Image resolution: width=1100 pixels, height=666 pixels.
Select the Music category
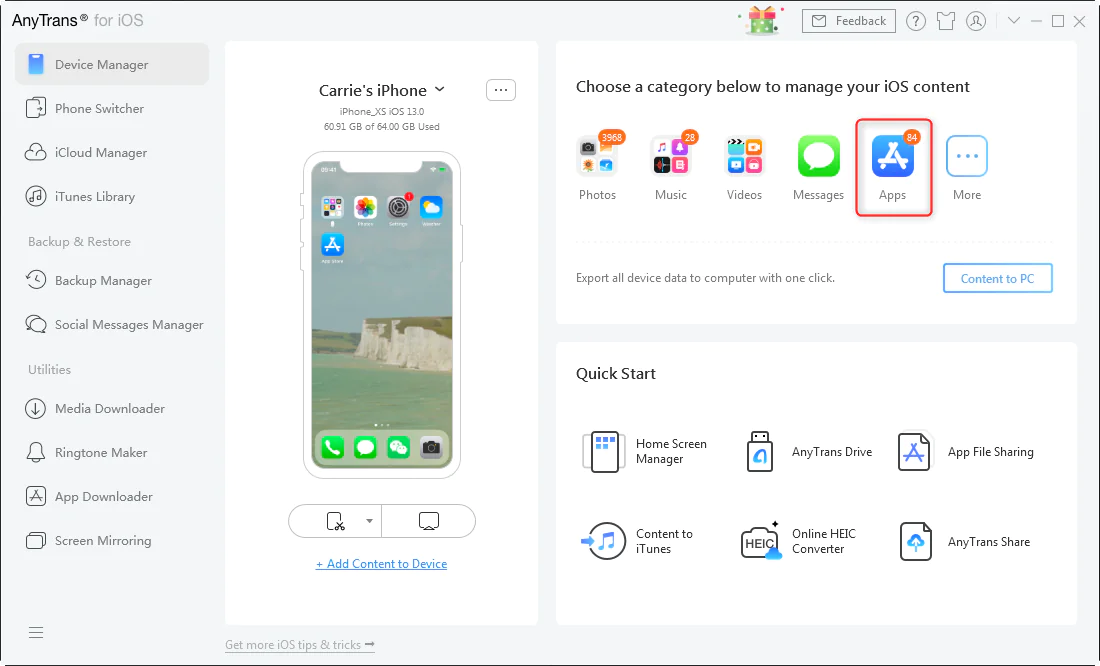click(x=671, y=167)
